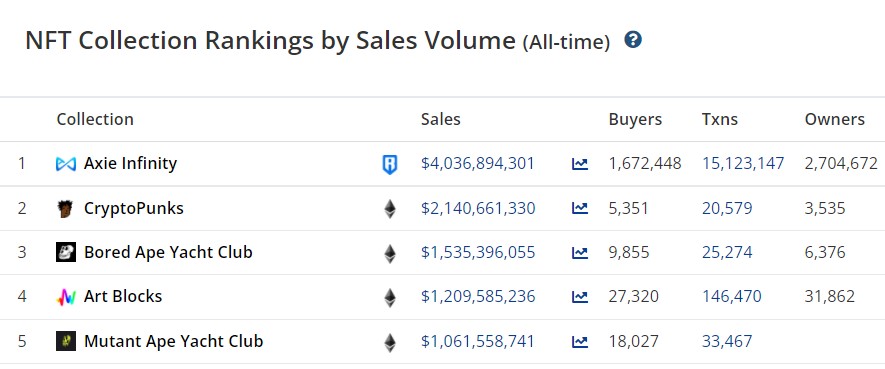
Task: Click the help question mark icon
Action: (x=633, y=40)
